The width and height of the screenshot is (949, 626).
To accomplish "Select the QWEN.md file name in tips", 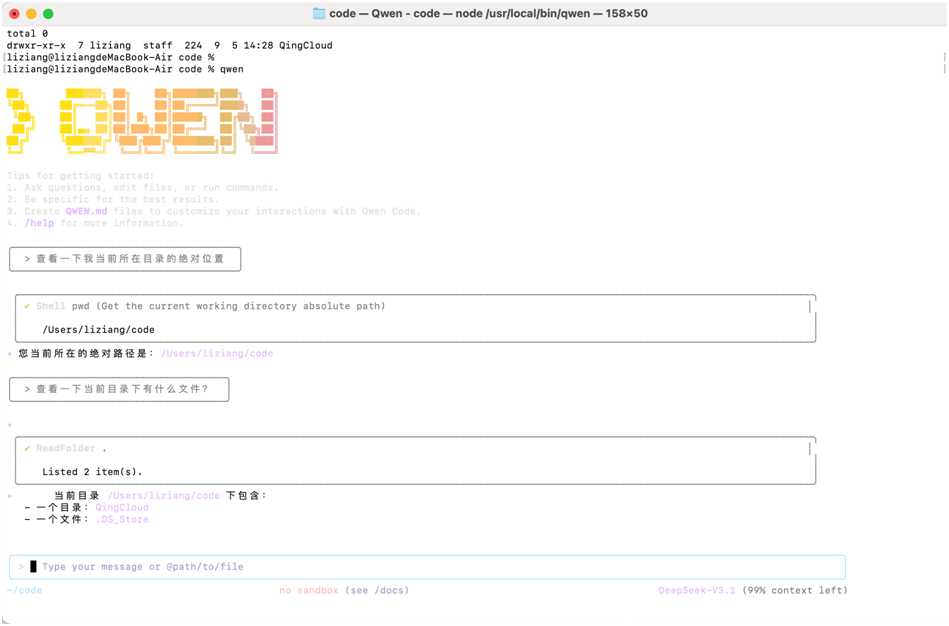I will click(87, 211).
